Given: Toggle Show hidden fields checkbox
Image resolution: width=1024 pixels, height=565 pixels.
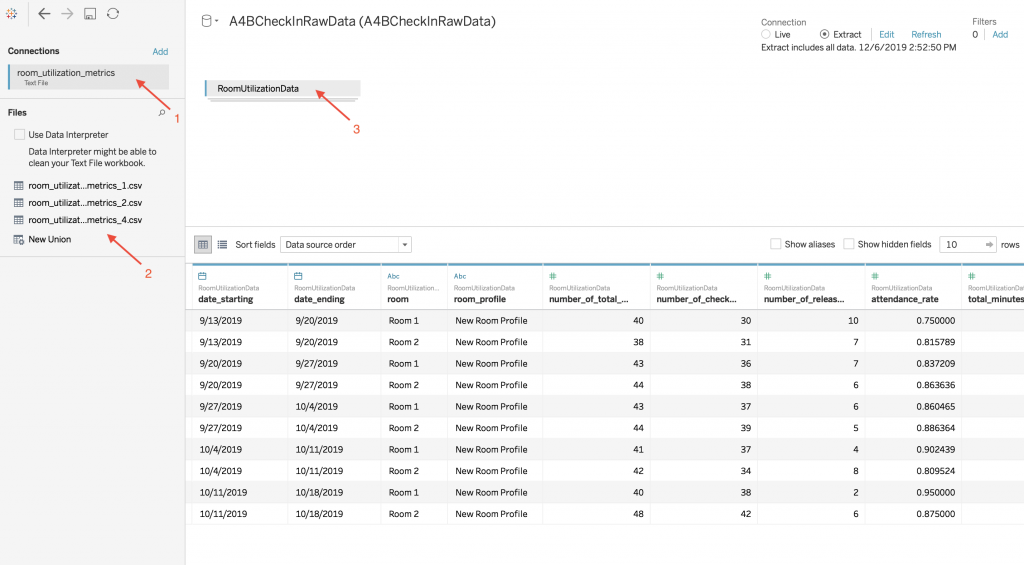Looking at the screenshot, I should 849,244.
